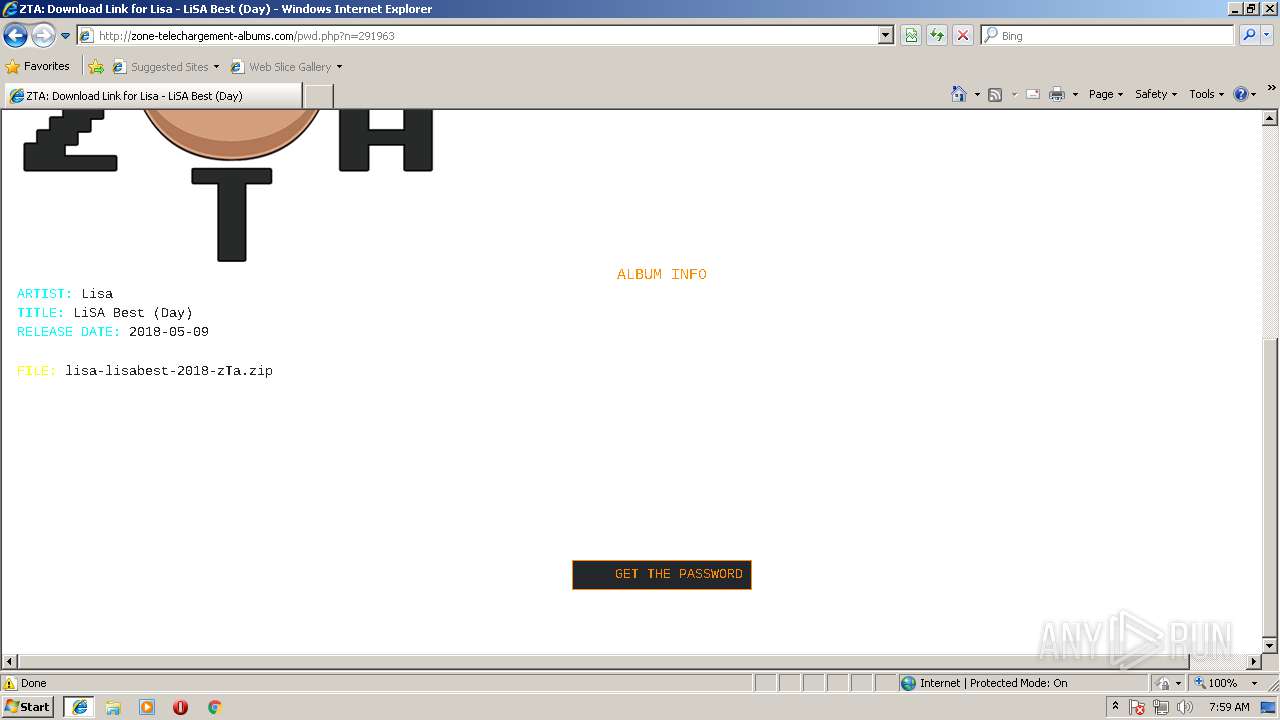Expand Home button dropdown arrow
Screen dimensions: 1280x720
[977, 94]
